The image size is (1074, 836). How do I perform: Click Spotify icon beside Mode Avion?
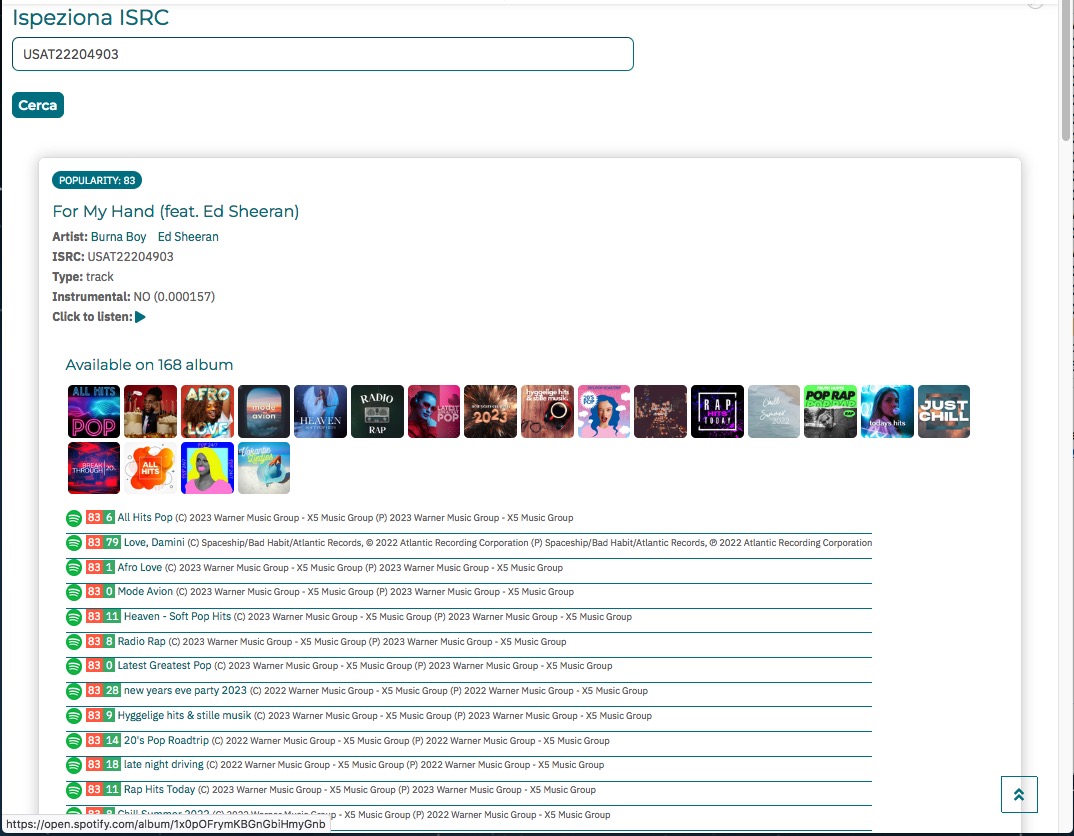pyautogui.click(x=74, y=592)
